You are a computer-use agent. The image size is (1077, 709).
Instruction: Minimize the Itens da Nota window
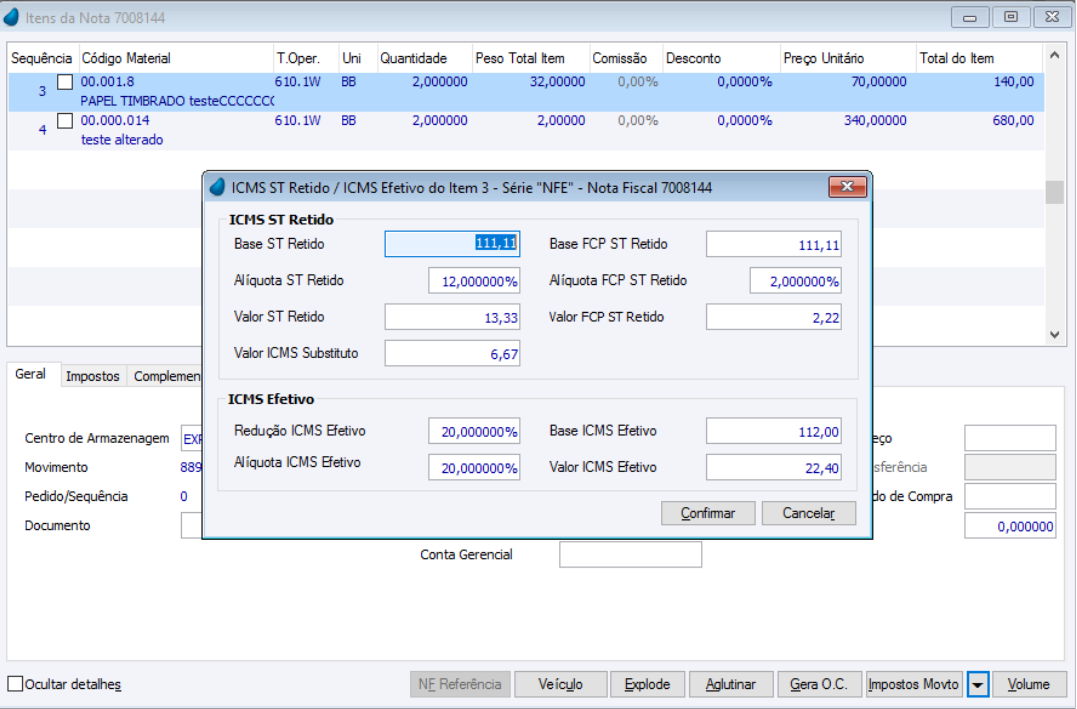tap(970, 17)
